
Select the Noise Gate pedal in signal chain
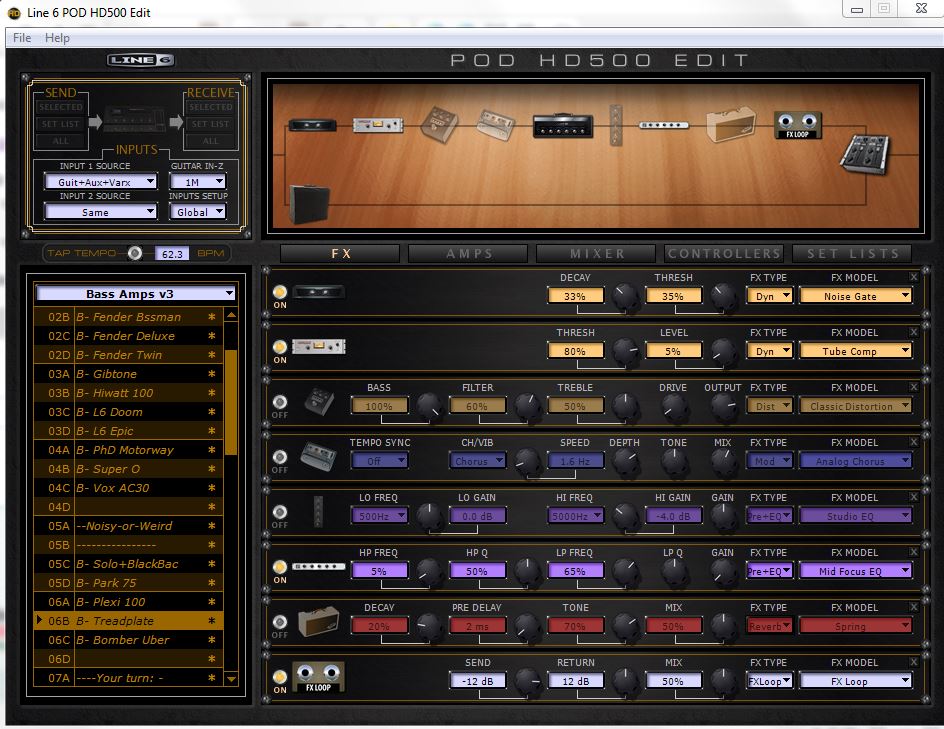point(312,125)
